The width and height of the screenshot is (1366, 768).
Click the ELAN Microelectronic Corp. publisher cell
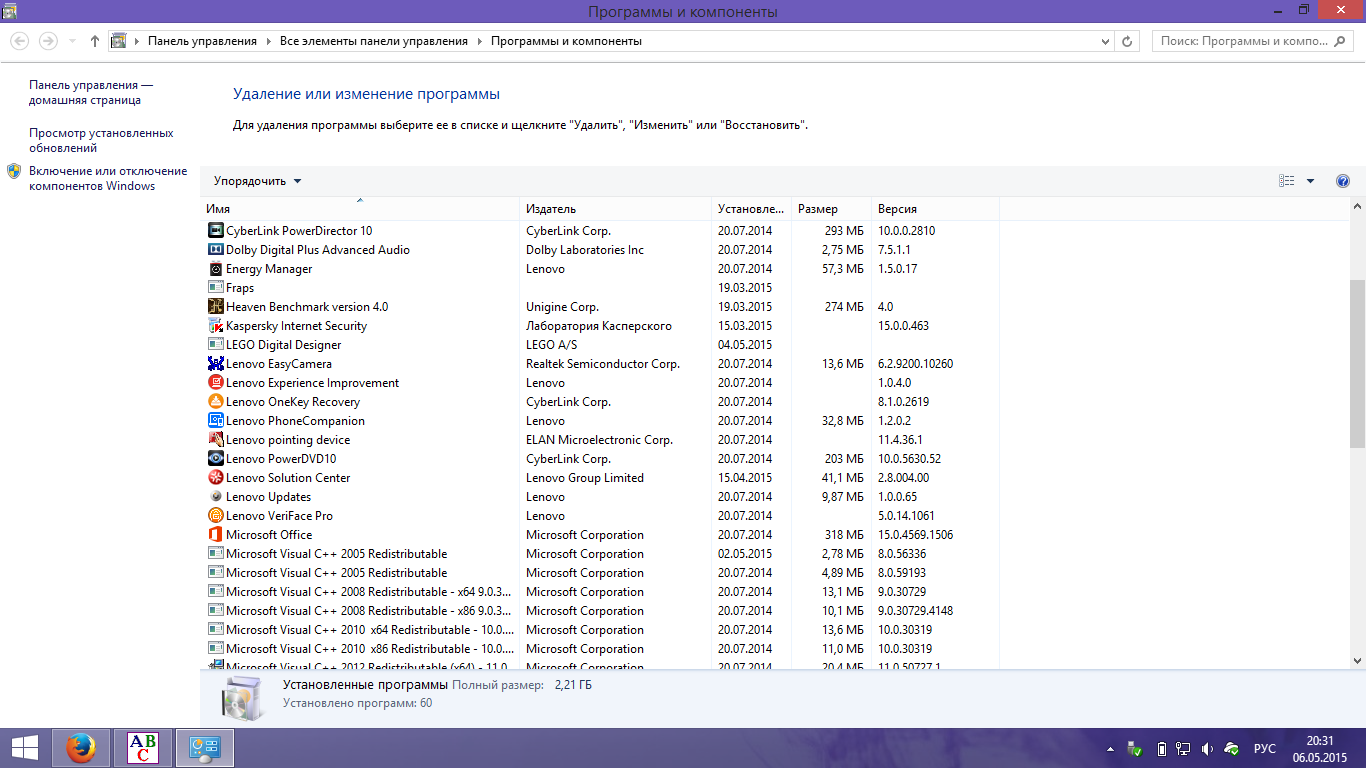click(599, 440)
